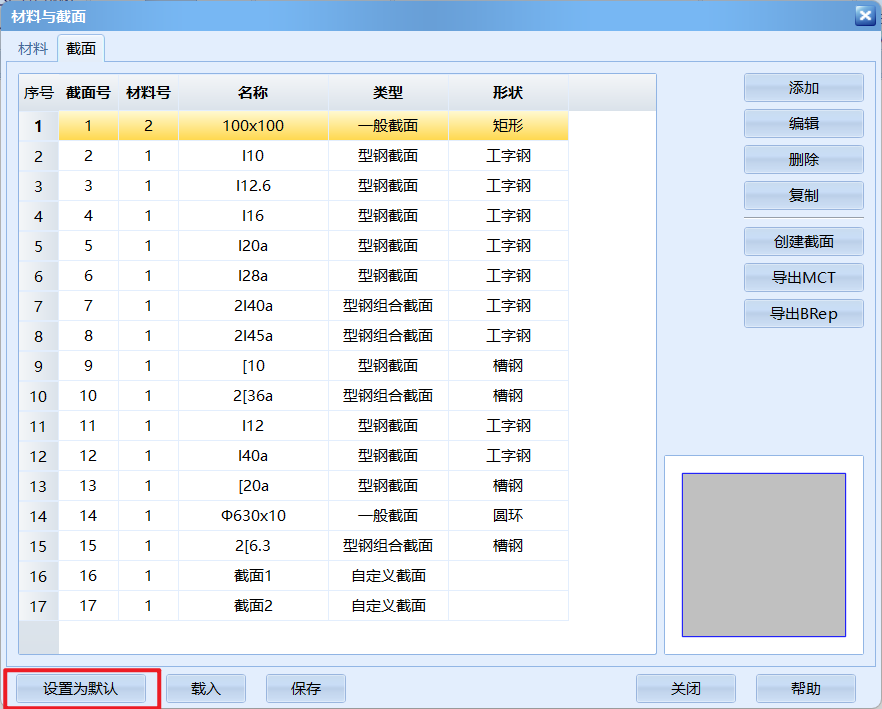Screen dimensions: 882x709
Task: Click 设置为默认 to set the default section
Action: coord(80,688)
